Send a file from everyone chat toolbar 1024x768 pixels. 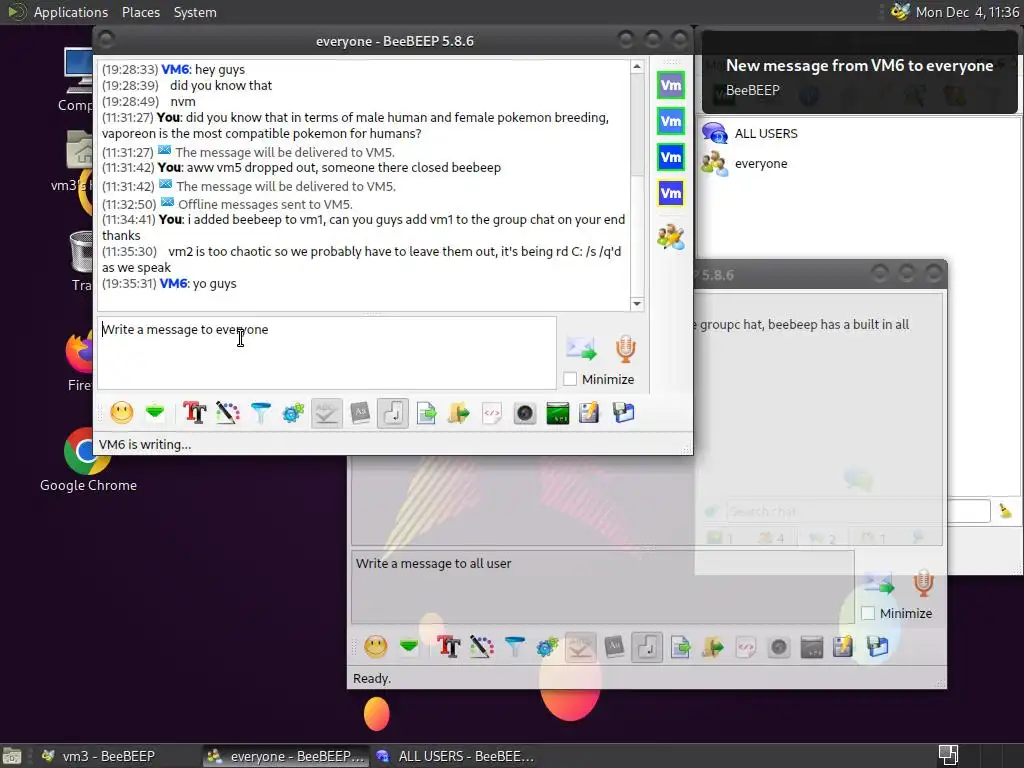click(426, 413)
